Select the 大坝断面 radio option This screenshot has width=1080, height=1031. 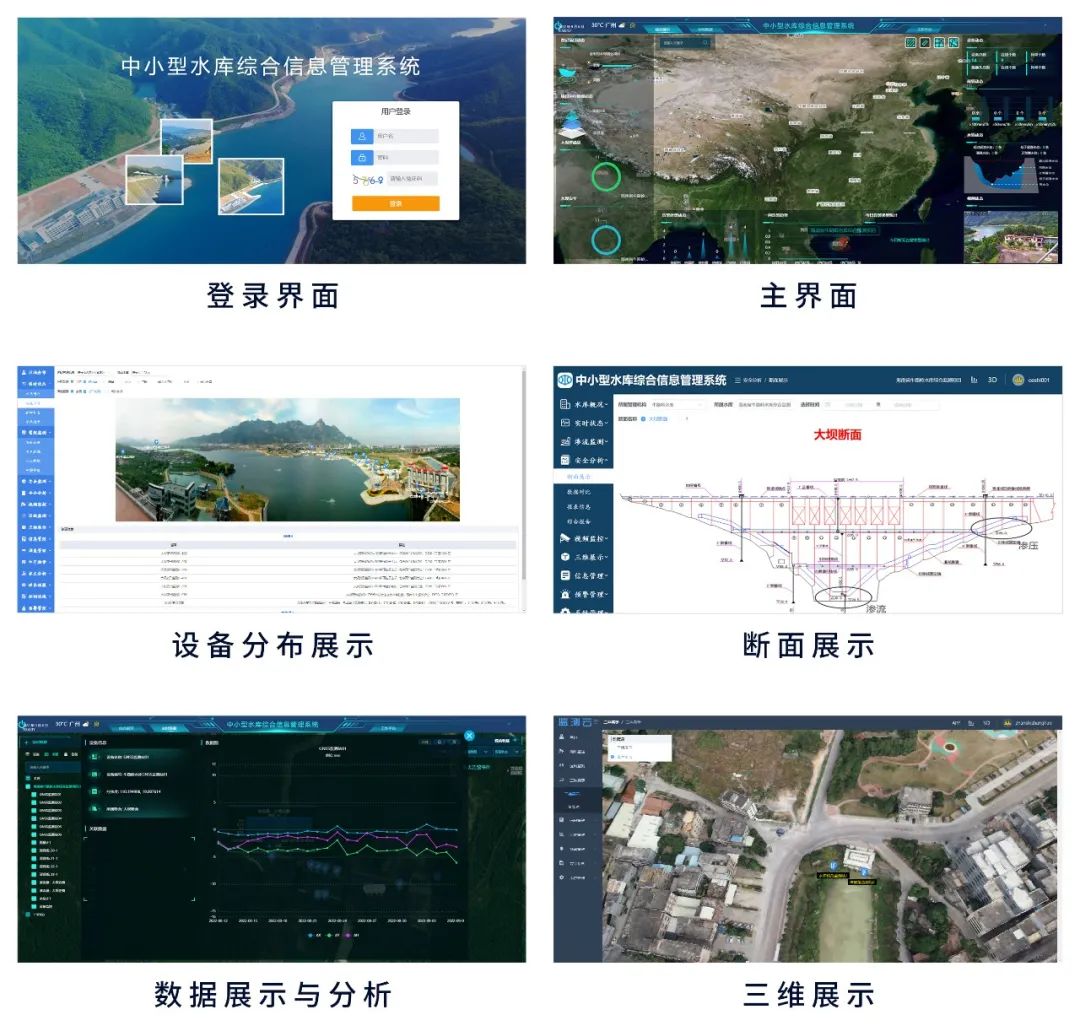[644, 419]
